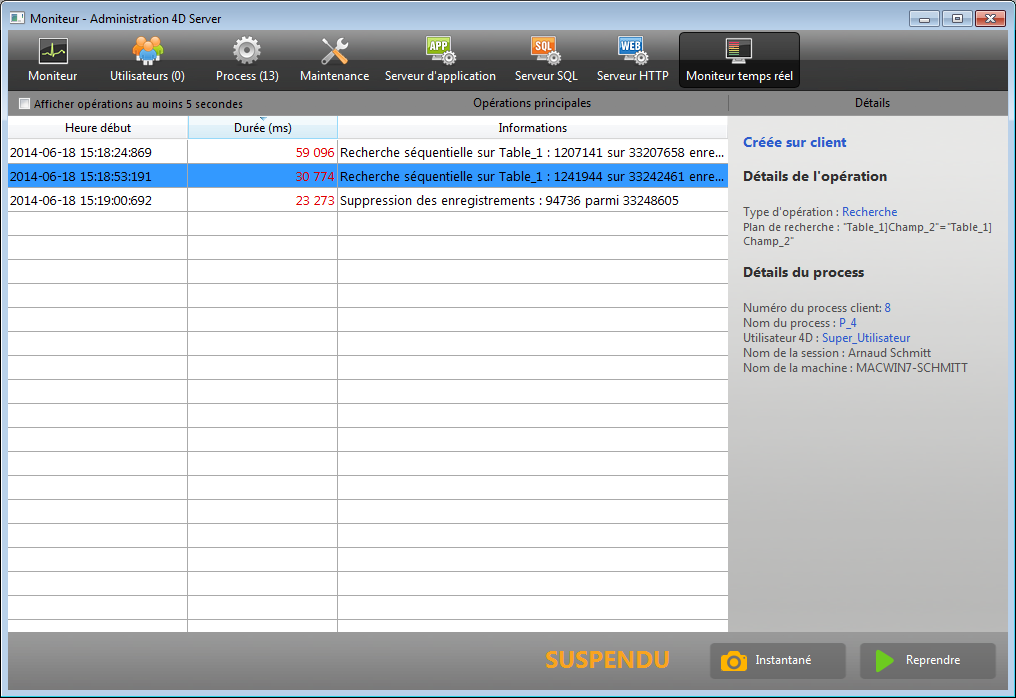Open the Maintenance tools icon
1016x698 pixels.
[334, 51]
